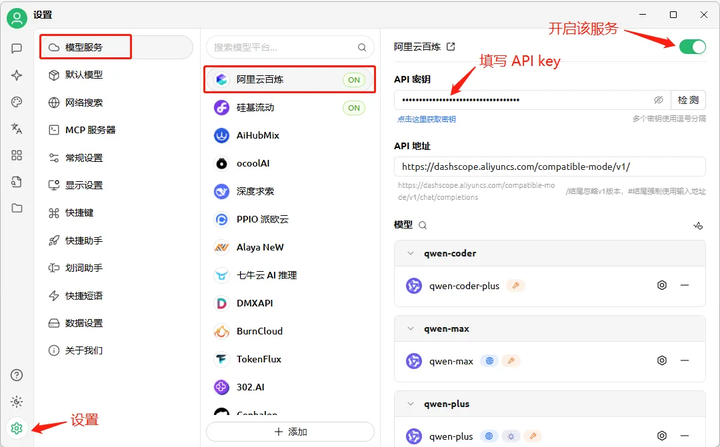The height and width of the screenshot is (447, 720).
Task: Collapse the qwen-max model group
Action: click(411, 328)
